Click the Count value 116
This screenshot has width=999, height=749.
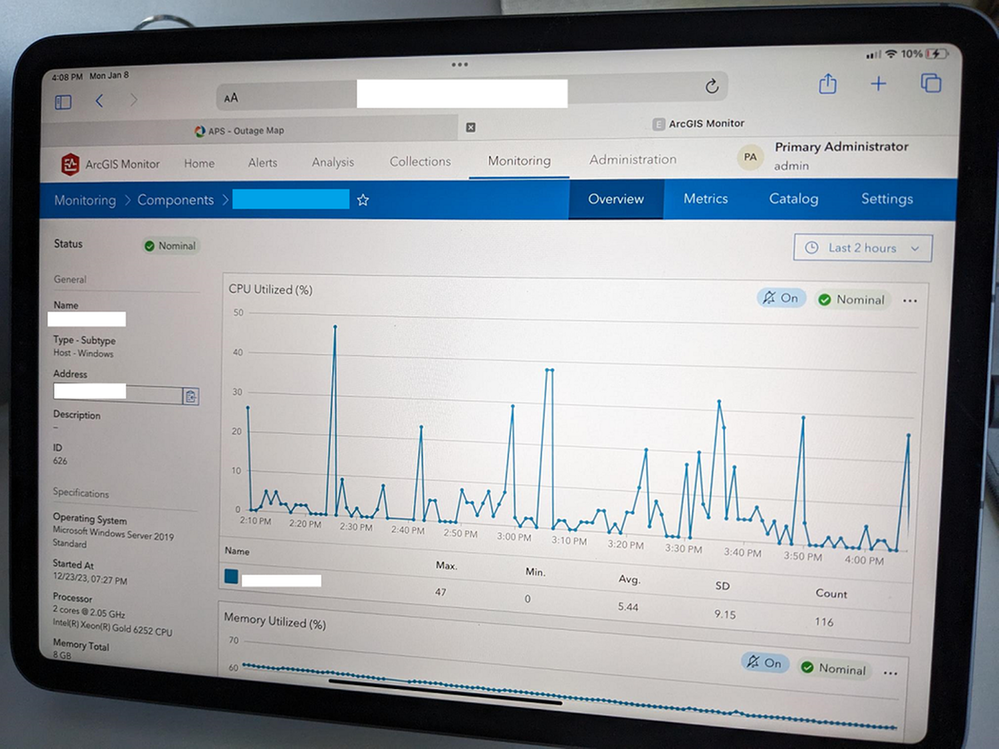click(x=824, y=622)
